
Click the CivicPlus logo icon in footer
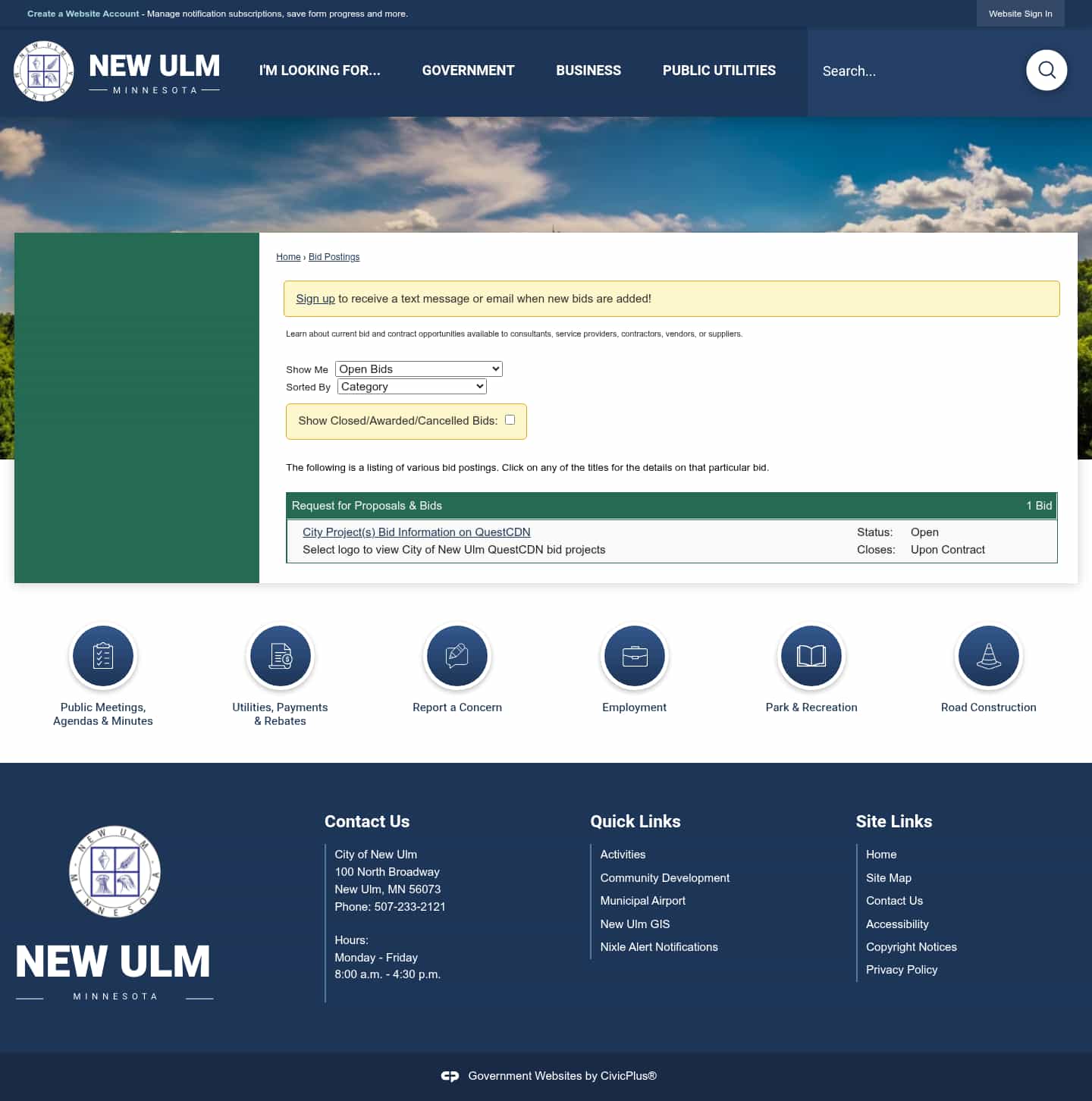(x=450, y=1076)
